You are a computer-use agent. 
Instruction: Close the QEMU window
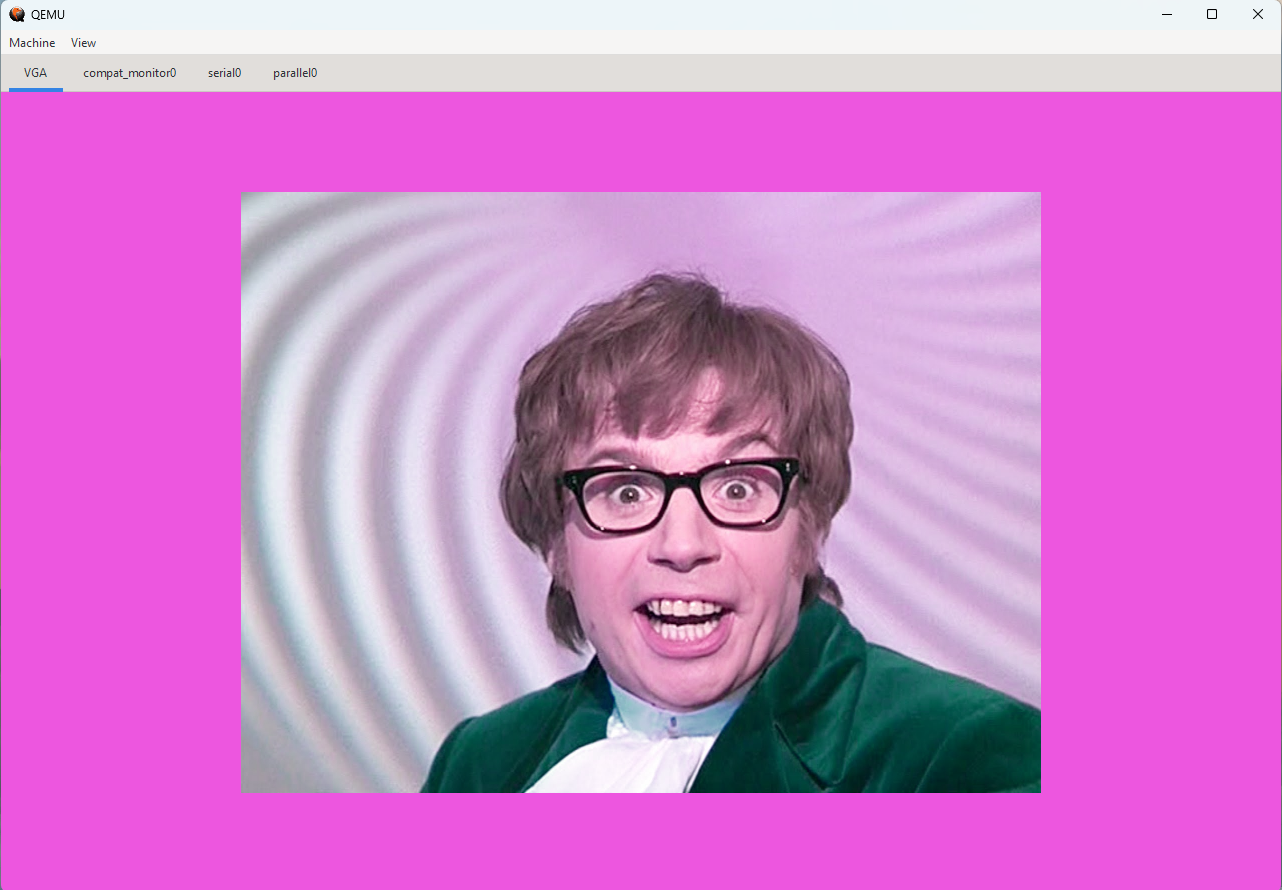pyautogui.click(x=1258, y=14)
